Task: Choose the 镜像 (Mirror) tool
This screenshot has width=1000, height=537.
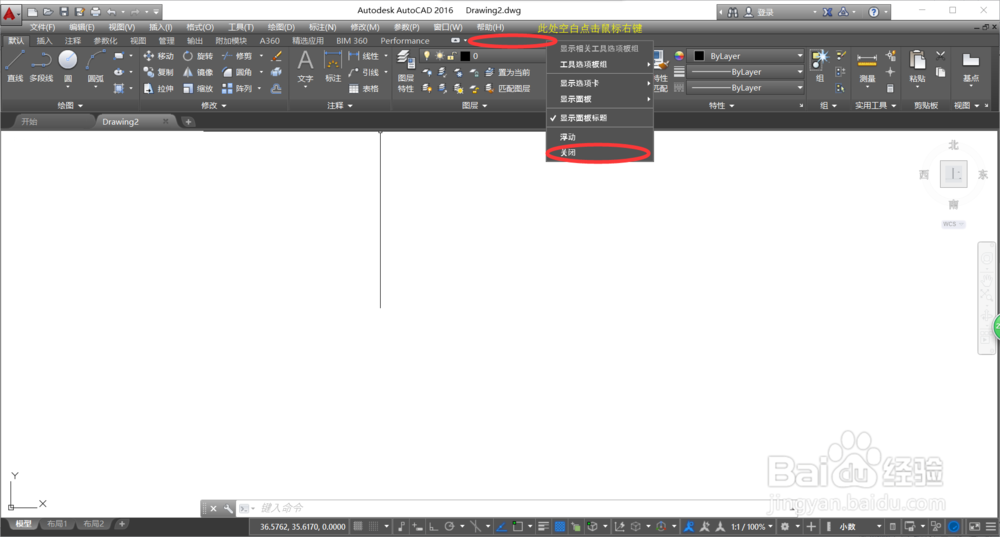Action: 198,72
